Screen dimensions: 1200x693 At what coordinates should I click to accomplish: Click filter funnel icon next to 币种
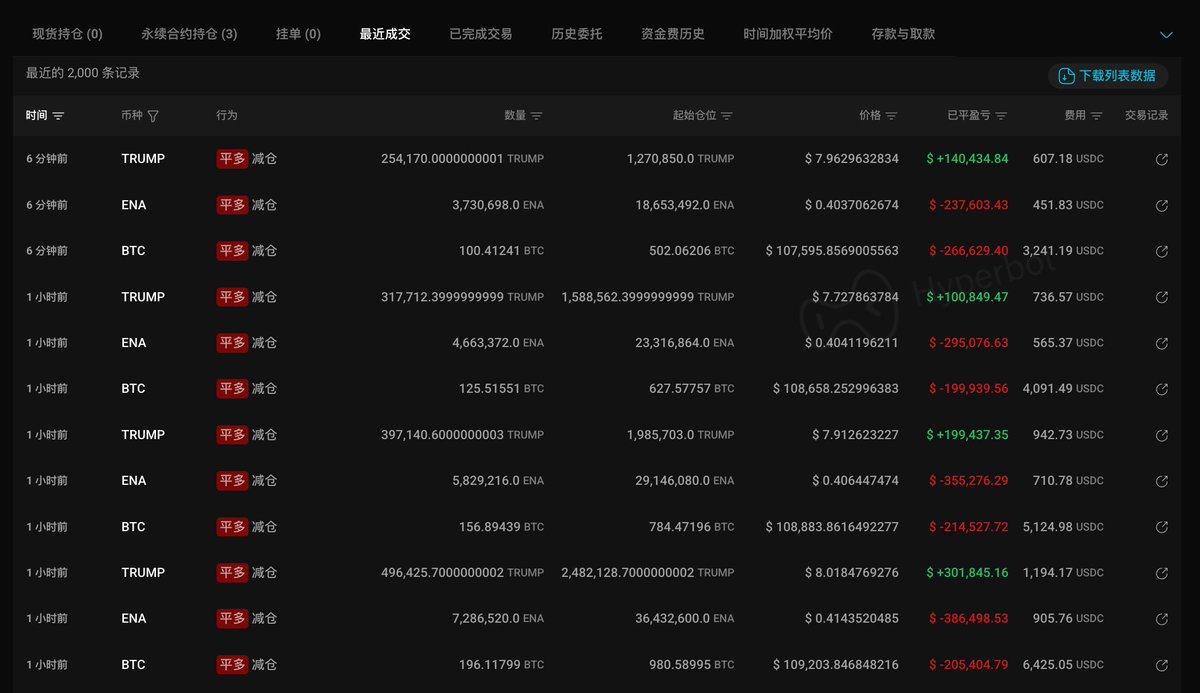click(153, 116)
